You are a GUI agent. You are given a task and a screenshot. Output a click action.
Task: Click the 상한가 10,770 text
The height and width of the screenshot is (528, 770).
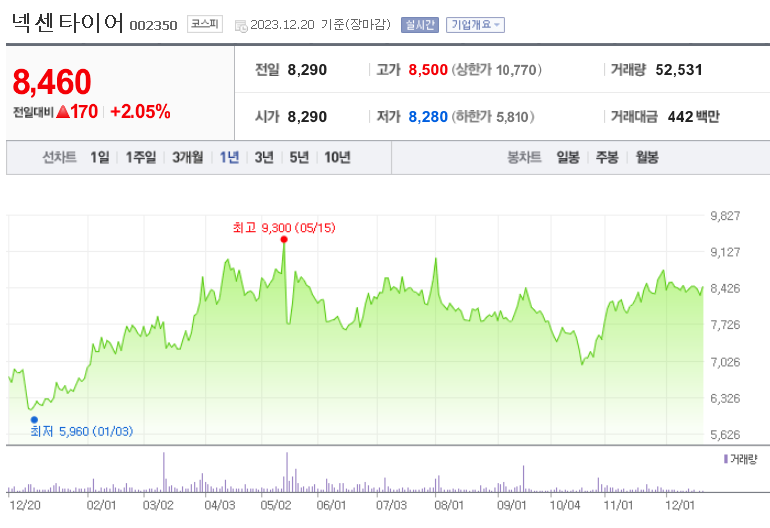pos(496,70)
